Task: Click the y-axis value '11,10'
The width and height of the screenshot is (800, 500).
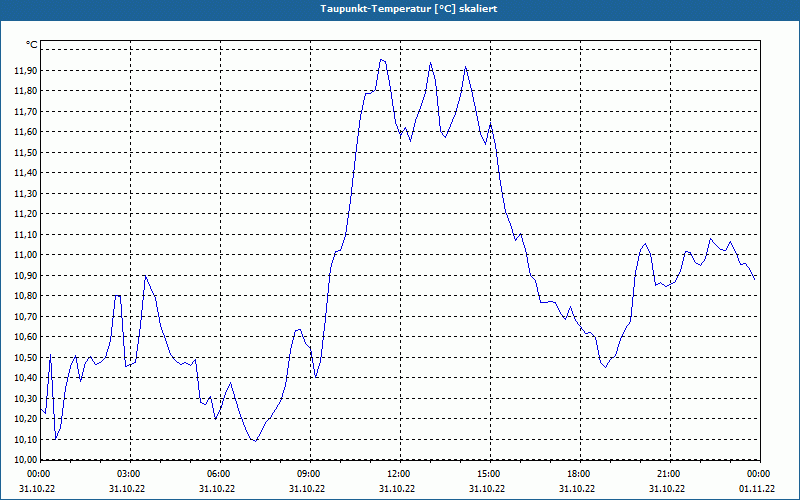Action: tap(26, 234)
